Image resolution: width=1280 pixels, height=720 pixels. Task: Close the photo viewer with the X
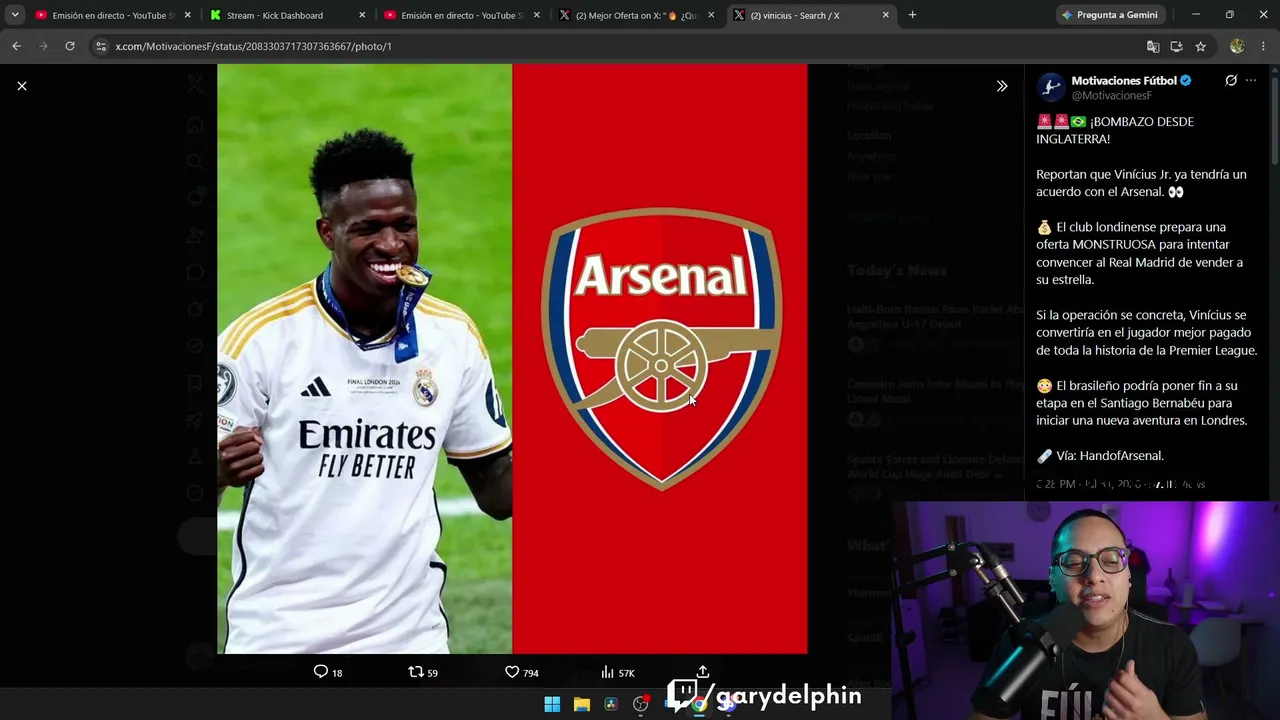[x=22, y=86]
